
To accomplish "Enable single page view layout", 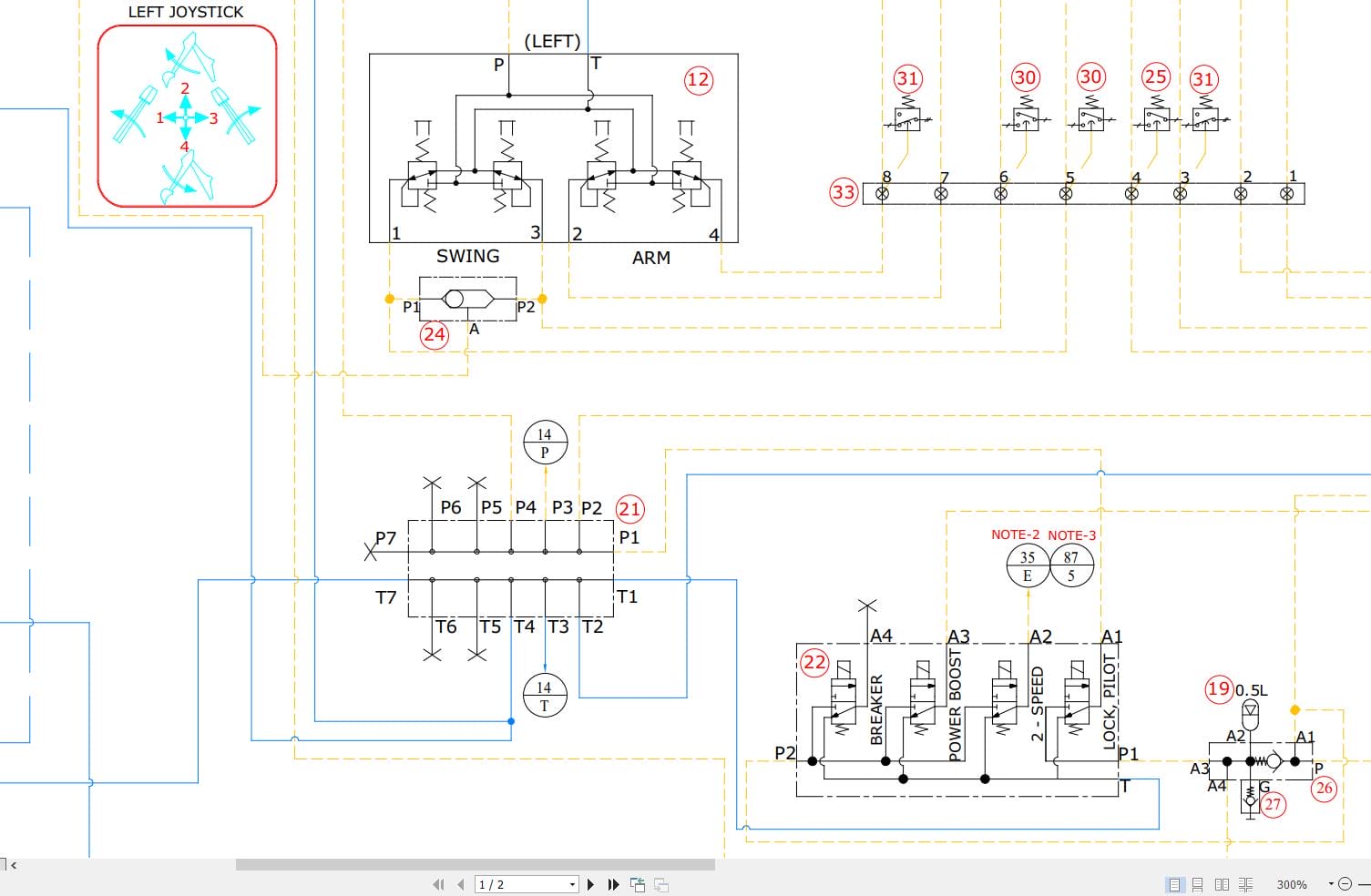I will tap(1174, 883).
